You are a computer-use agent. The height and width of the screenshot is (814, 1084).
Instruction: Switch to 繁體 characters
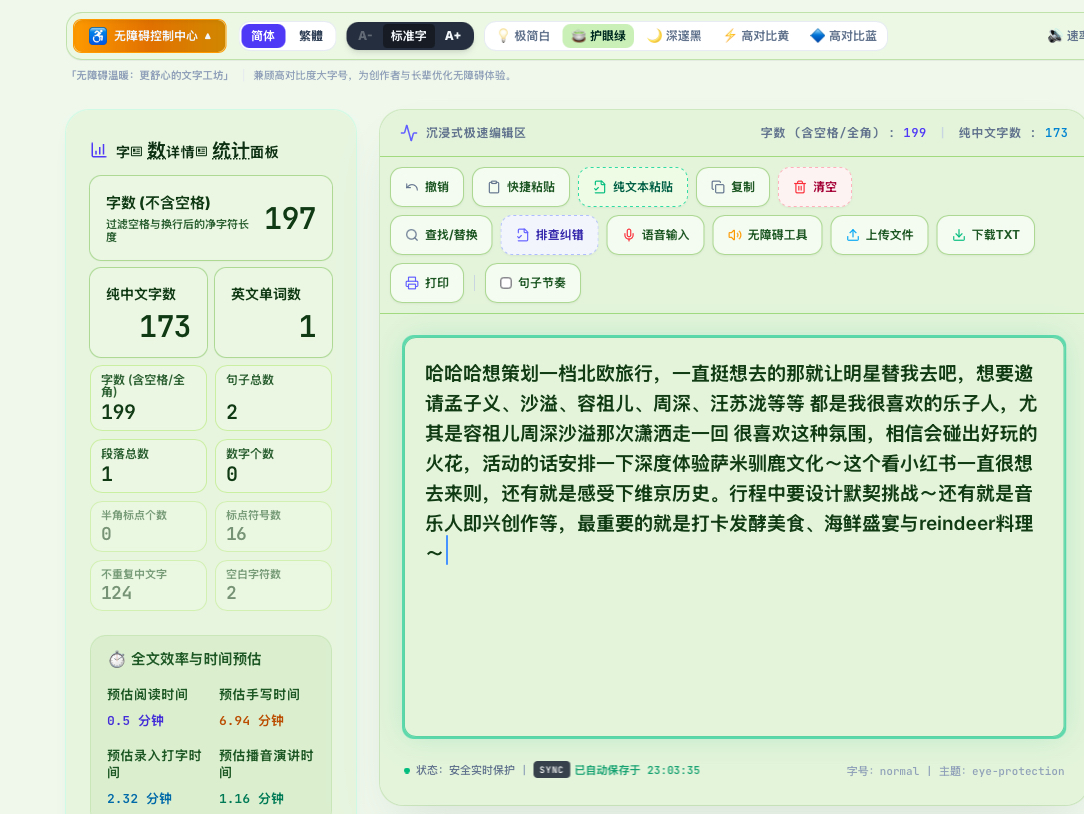click(310, 36)
